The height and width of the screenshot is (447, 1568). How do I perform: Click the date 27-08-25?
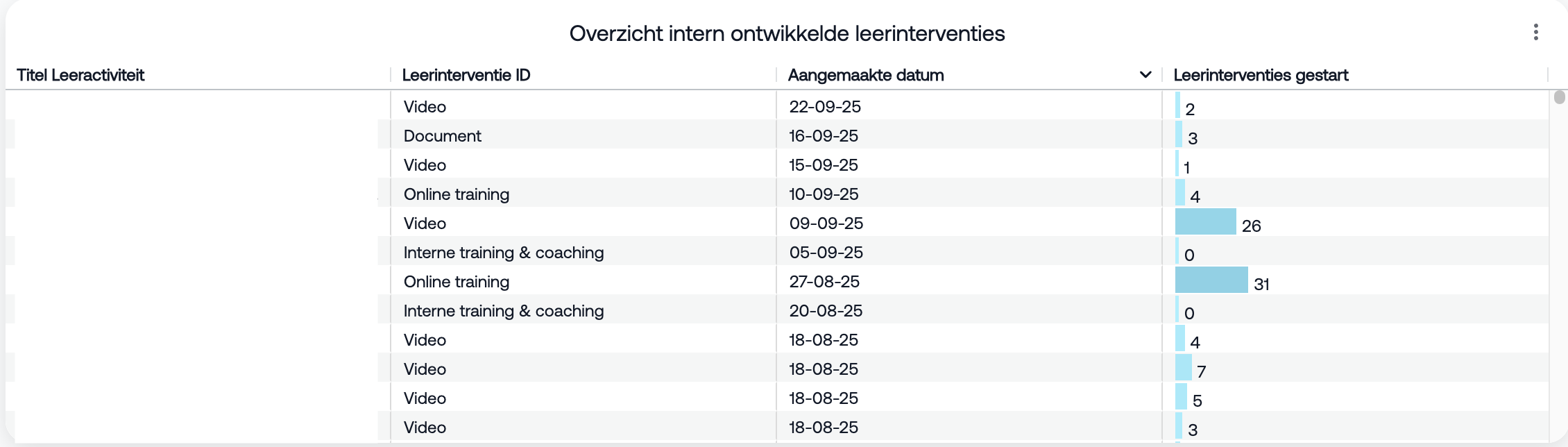click(x=824, y=282)
